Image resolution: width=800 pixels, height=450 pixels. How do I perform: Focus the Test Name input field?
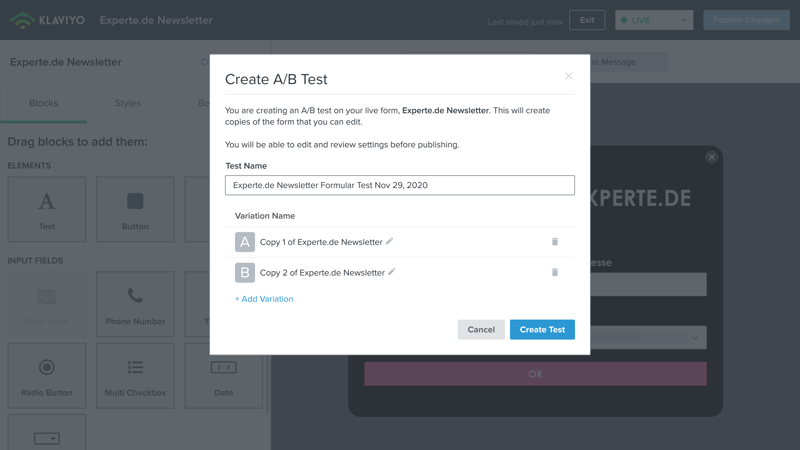coord(399,185)
